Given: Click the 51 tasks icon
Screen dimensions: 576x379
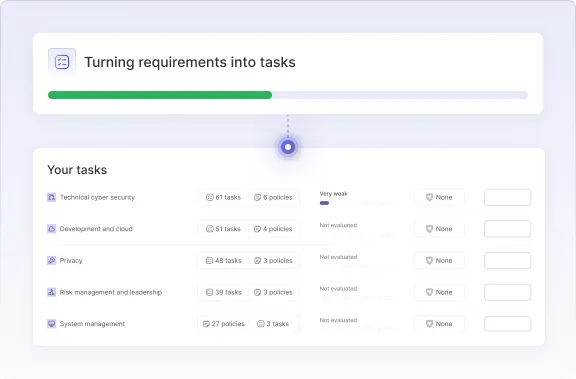Looking at the screenshot, I should click(x=210, y=229).
